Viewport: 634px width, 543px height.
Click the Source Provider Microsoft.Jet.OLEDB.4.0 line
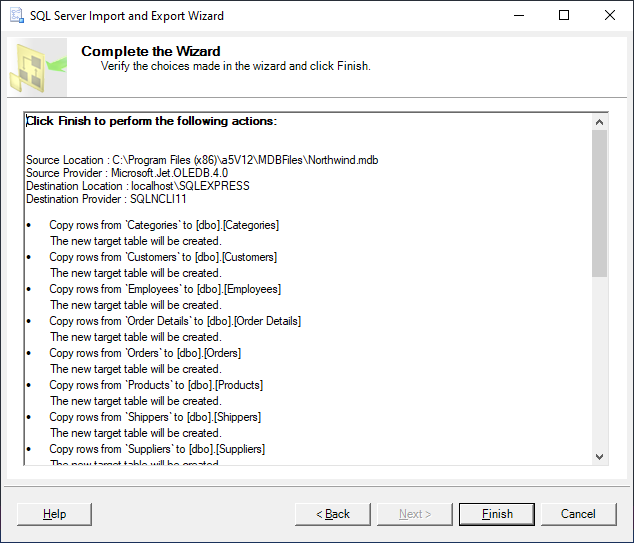[127, 173]
